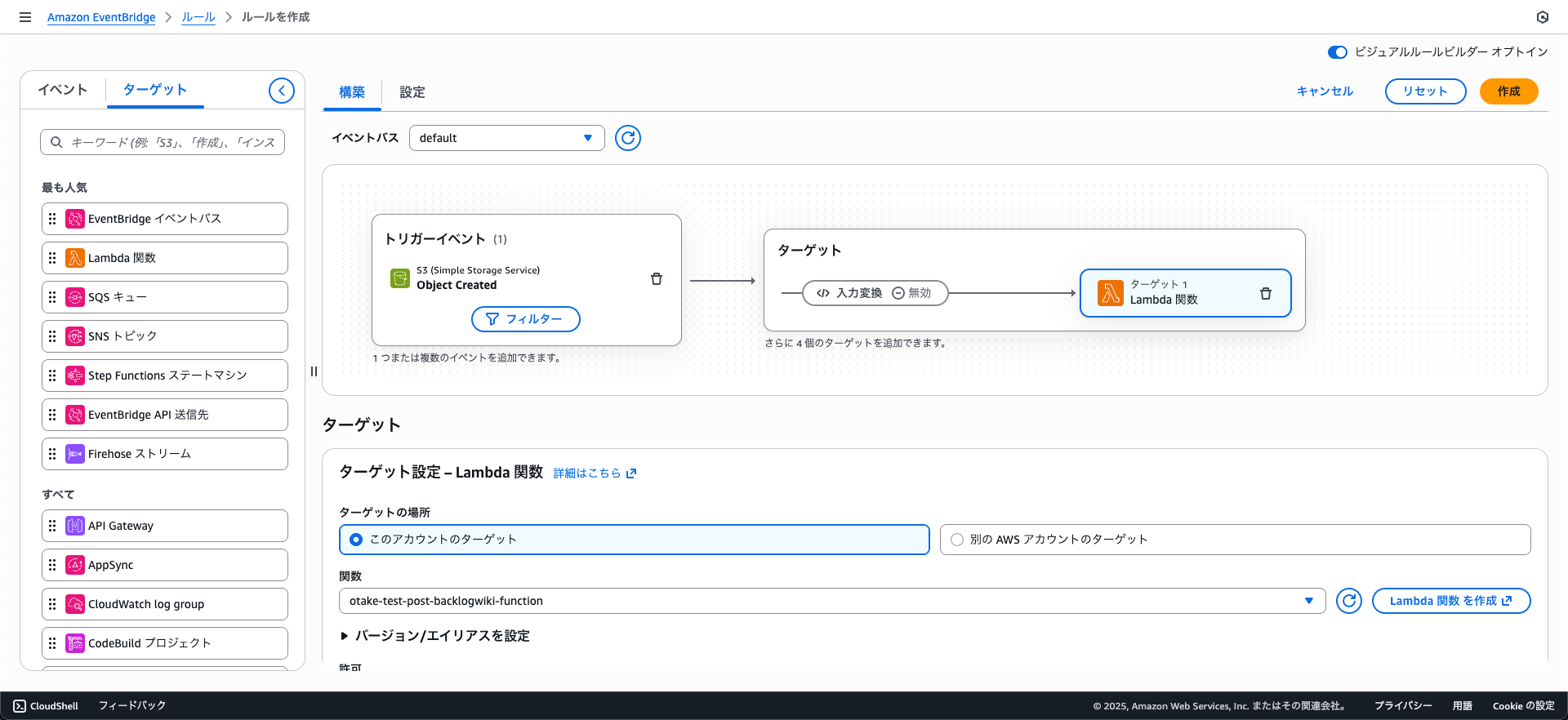The image size is (1568, 720).
Task: Select このアカウントのターゲット radio option
Action: coord(356,540)
